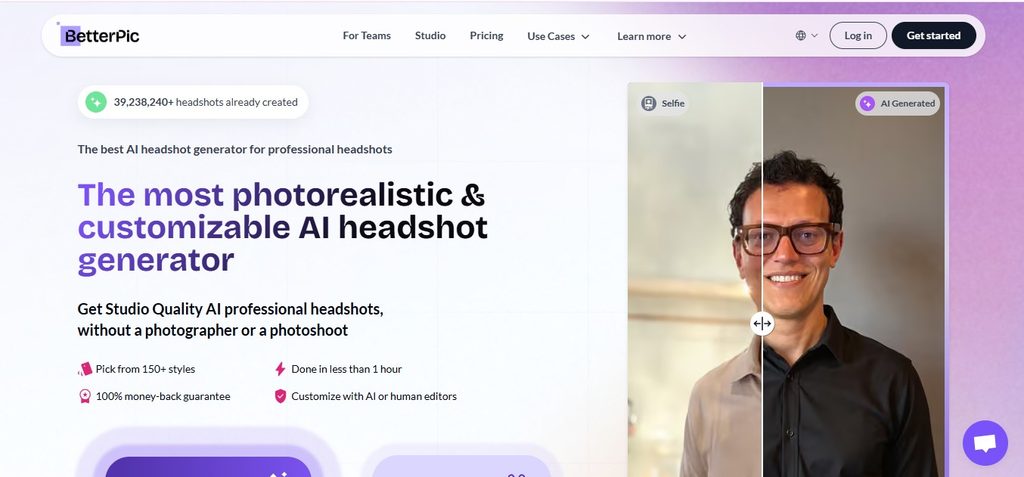This screenshot has width=1024, height=477.
Task: Click "Customize with AI or human editors" text
Action: click(374, 396)
